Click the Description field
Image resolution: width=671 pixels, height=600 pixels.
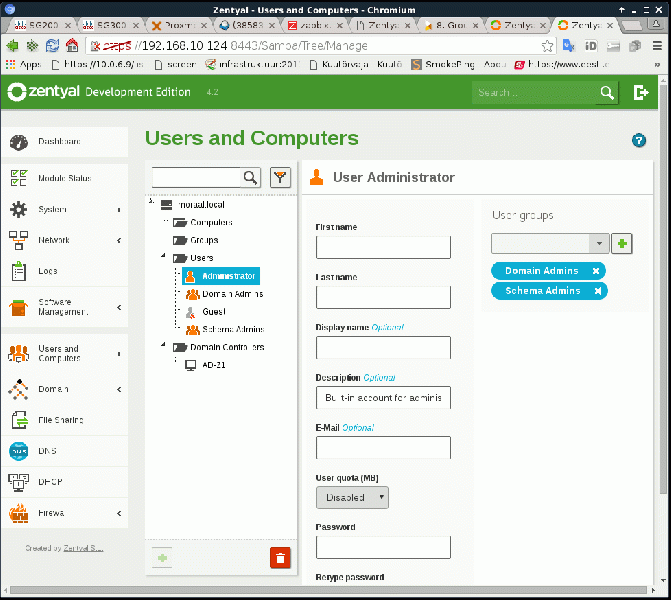383,398
